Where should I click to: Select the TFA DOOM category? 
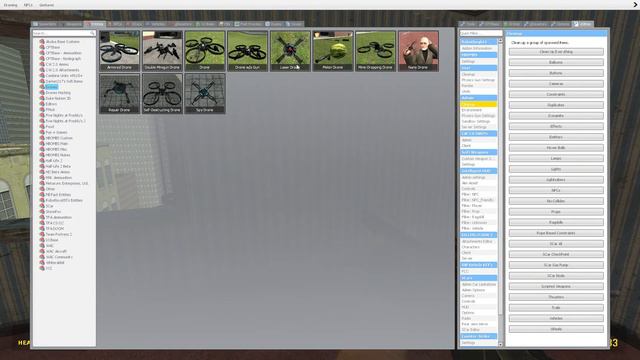[55, 229]
